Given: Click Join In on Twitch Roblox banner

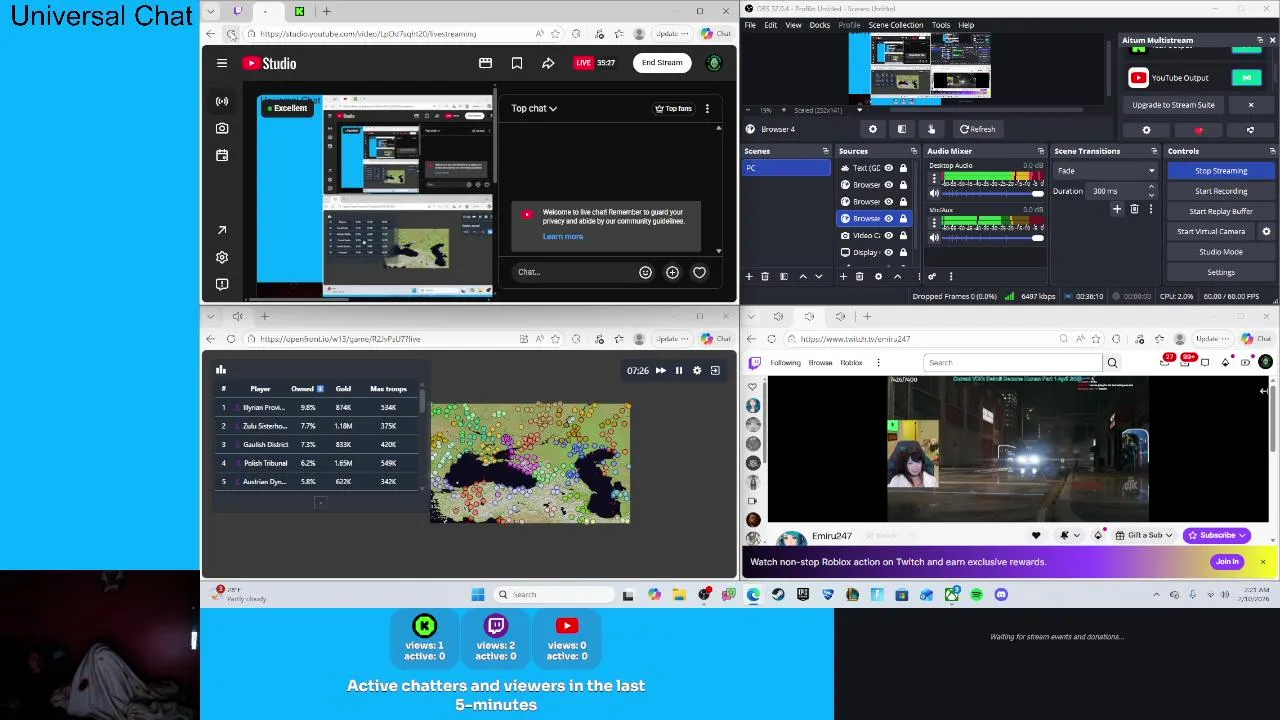Looking at the screenshot, I should tap(1227, 562).
